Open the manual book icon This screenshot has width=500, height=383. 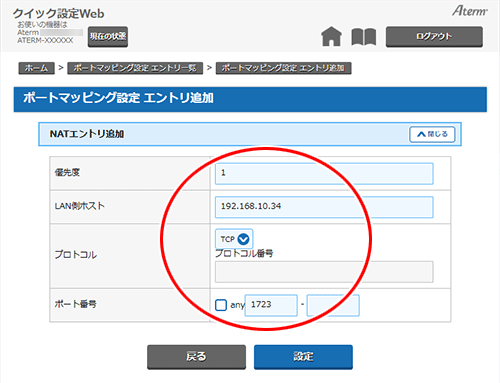pyautogui.click(x=364, y=37)
